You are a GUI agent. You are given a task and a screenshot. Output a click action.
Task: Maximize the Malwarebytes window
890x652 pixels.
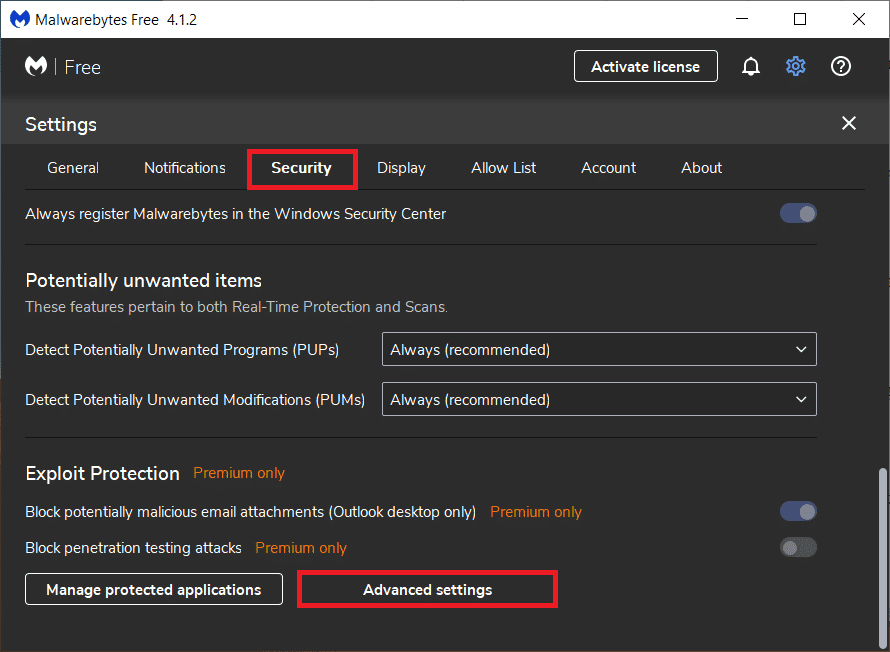[x=800, y=19]
